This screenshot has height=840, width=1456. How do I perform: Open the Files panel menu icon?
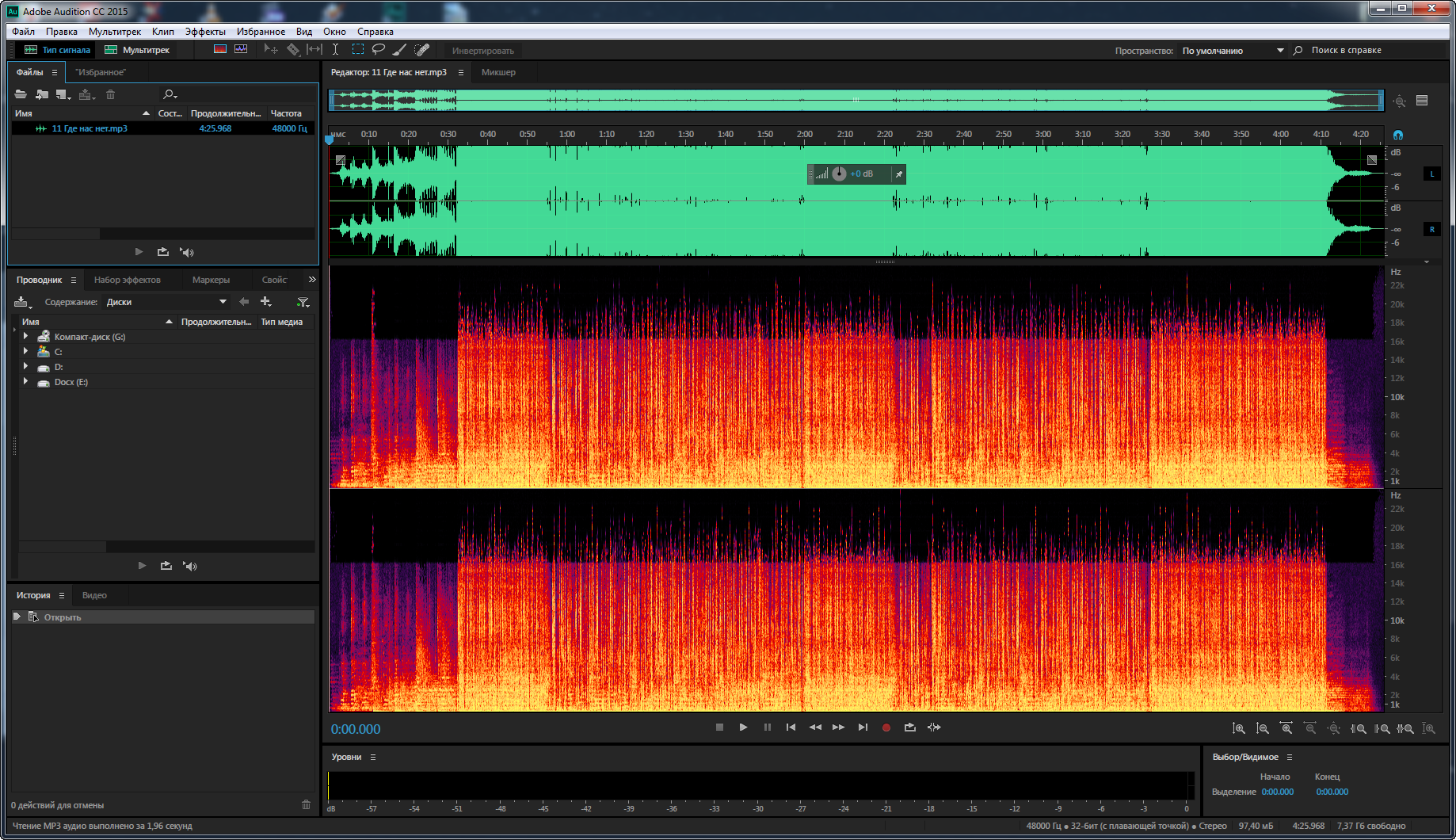coord(55,72)
